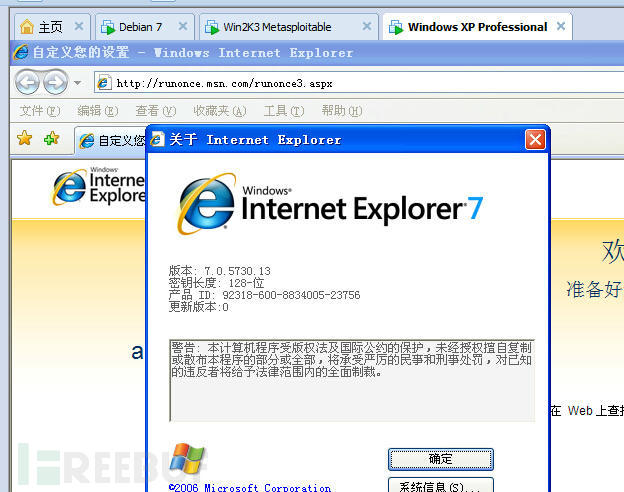624x492 pixels.
Task: Open the 查看(V) menu
Action: pos(156,111)
